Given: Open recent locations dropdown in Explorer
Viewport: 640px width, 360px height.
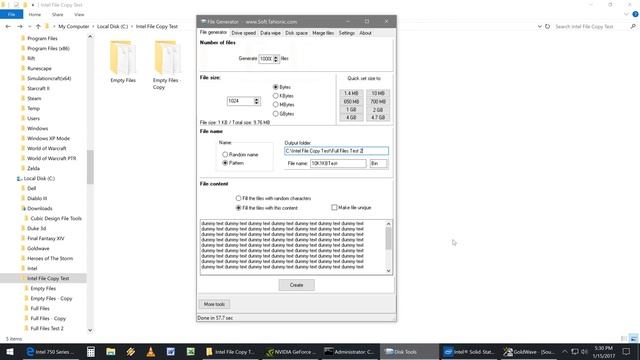Looking at the screenshot, I should click(29, 26).
